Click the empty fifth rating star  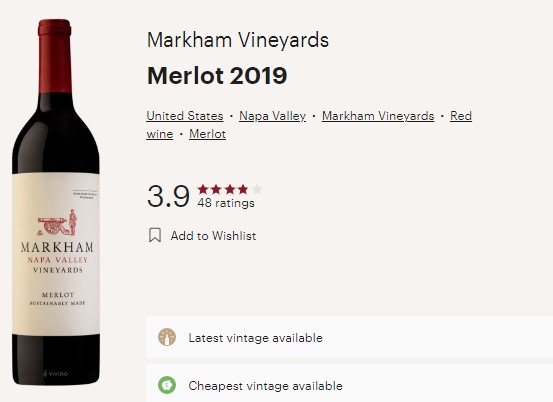click(257, 189)
